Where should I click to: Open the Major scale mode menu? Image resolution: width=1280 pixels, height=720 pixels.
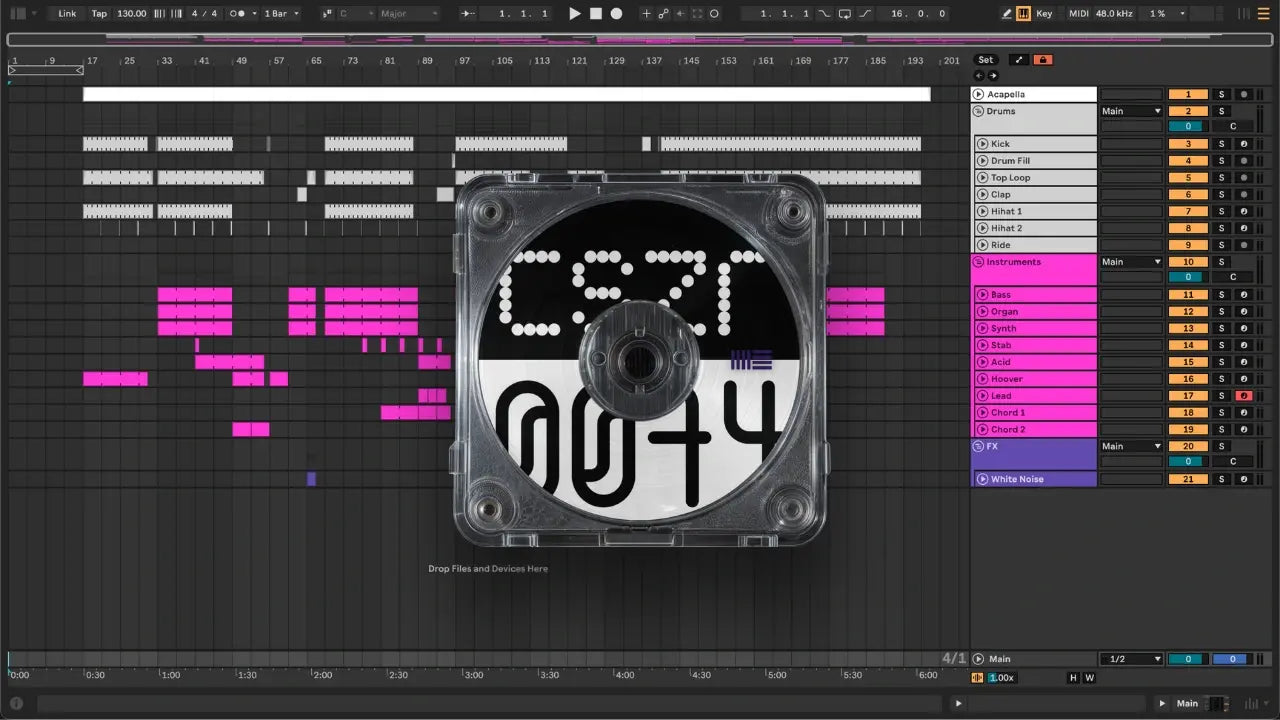pyautogui.click(x=407, y=14)
